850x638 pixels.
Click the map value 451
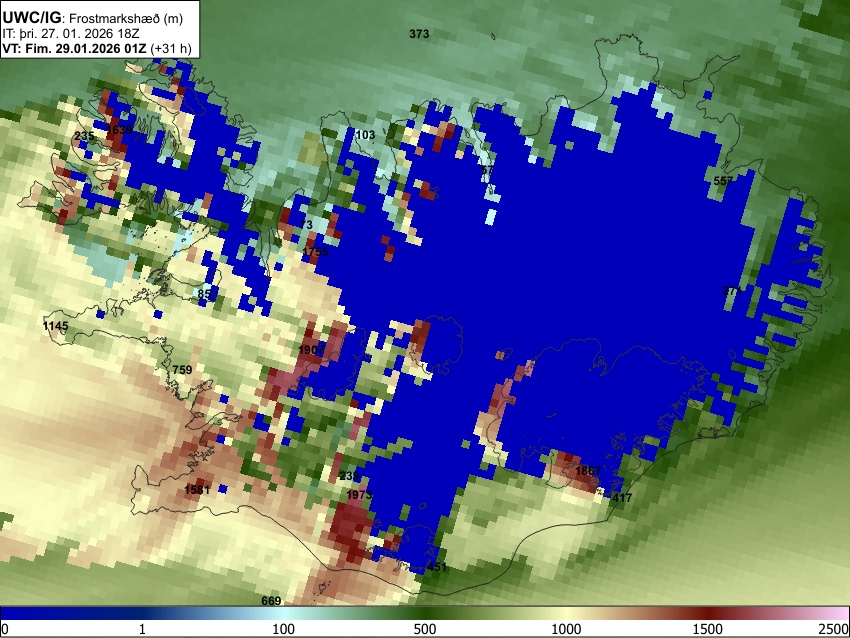(x=437, y=568)
